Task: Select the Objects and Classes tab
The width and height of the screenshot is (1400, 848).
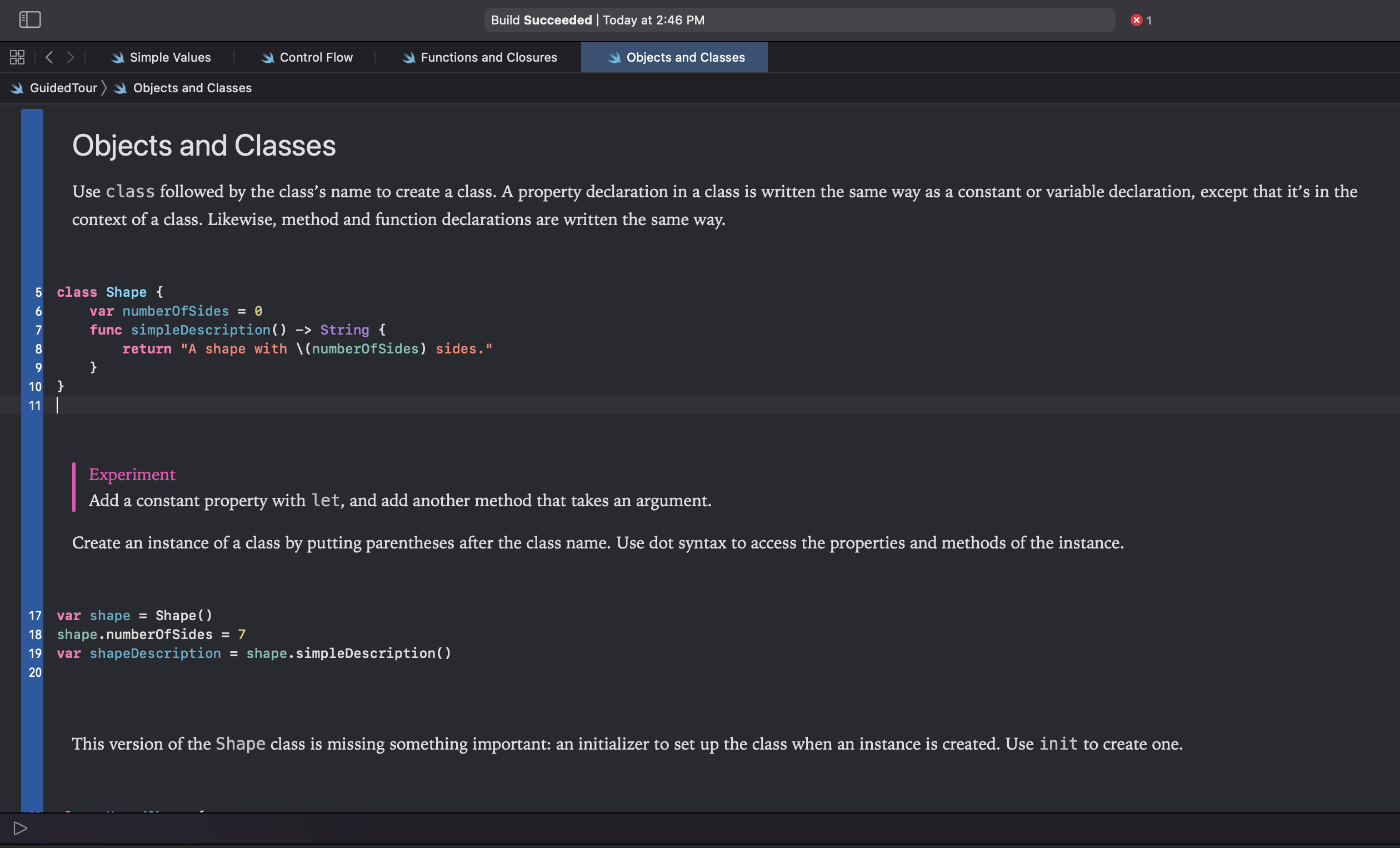Action: click(684, 57)
